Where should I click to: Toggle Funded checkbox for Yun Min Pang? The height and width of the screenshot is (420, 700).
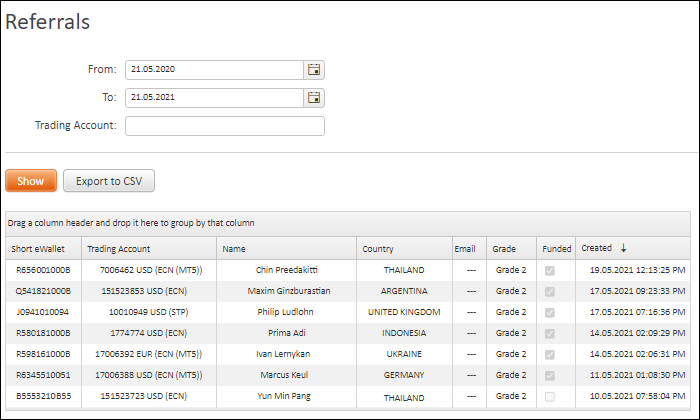point(550,396)
